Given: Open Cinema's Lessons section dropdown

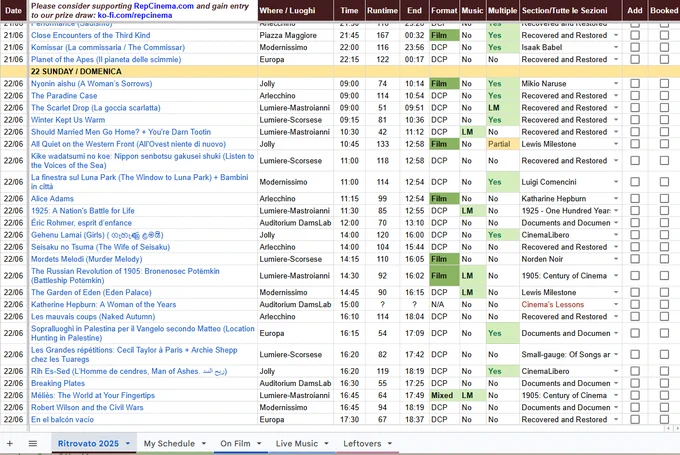Looking at the screenshot, I should [x=616, y=304].
